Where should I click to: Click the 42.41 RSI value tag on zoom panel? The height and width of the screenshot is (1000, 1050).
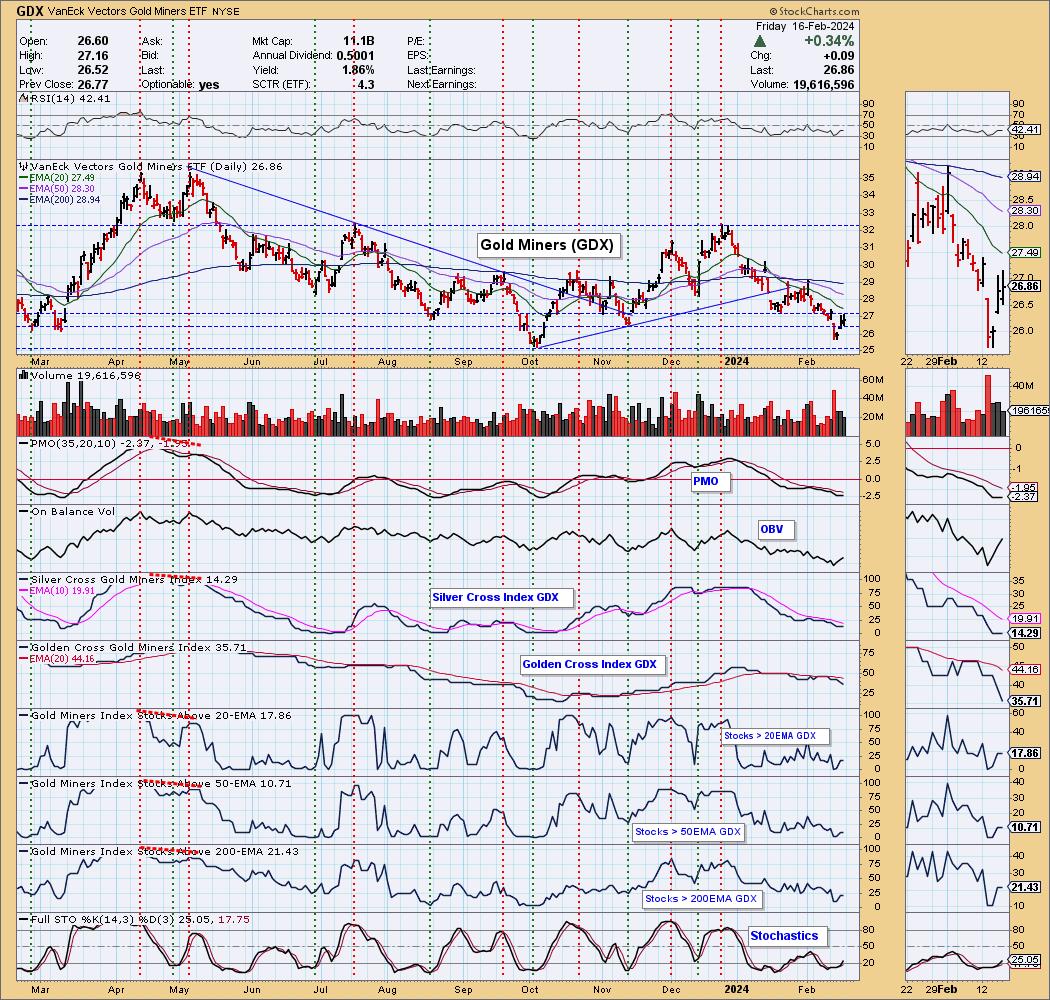1026,129
